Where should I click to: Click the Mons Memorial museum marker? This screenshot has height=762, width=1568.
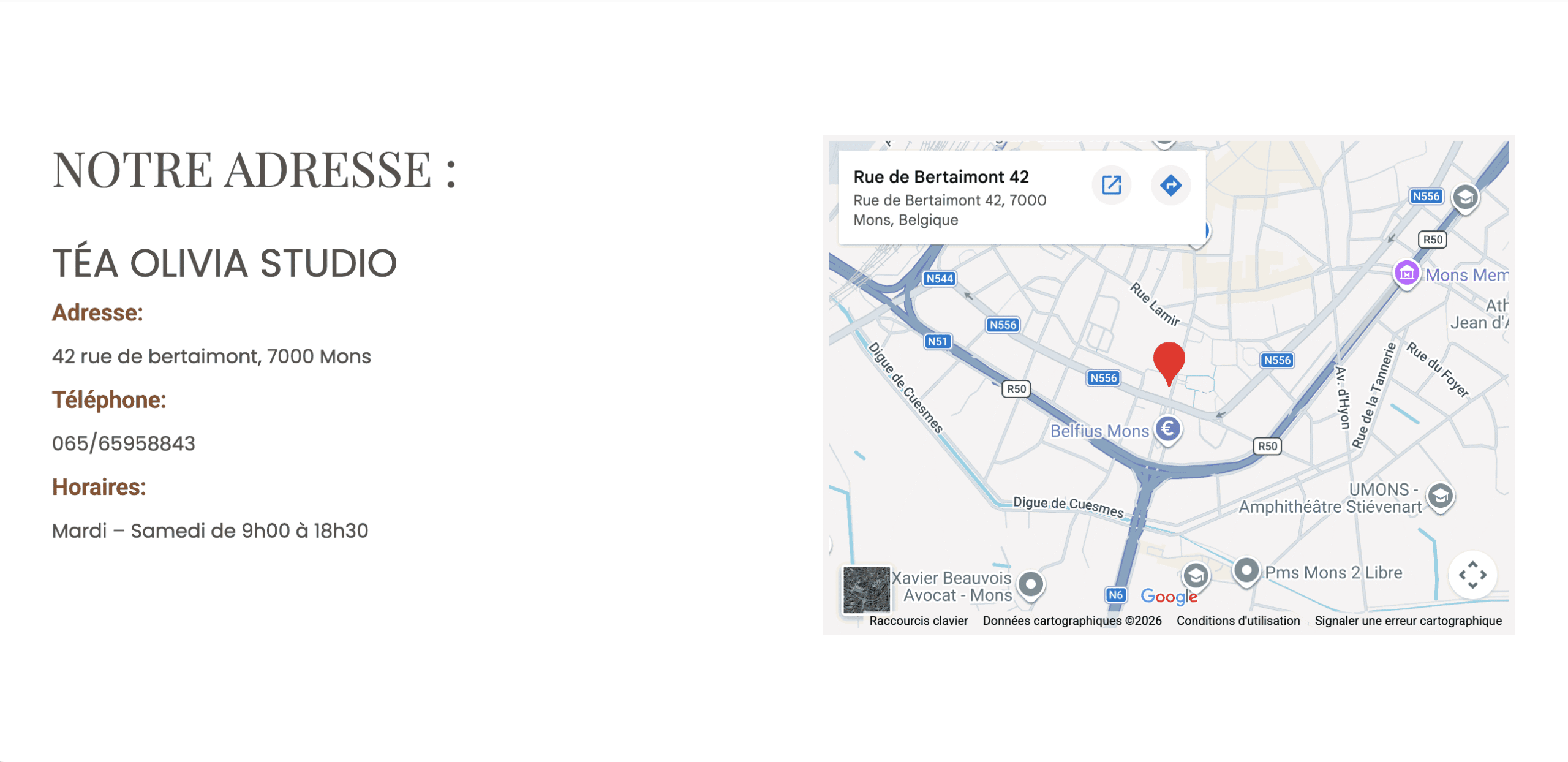(1406, 274)
